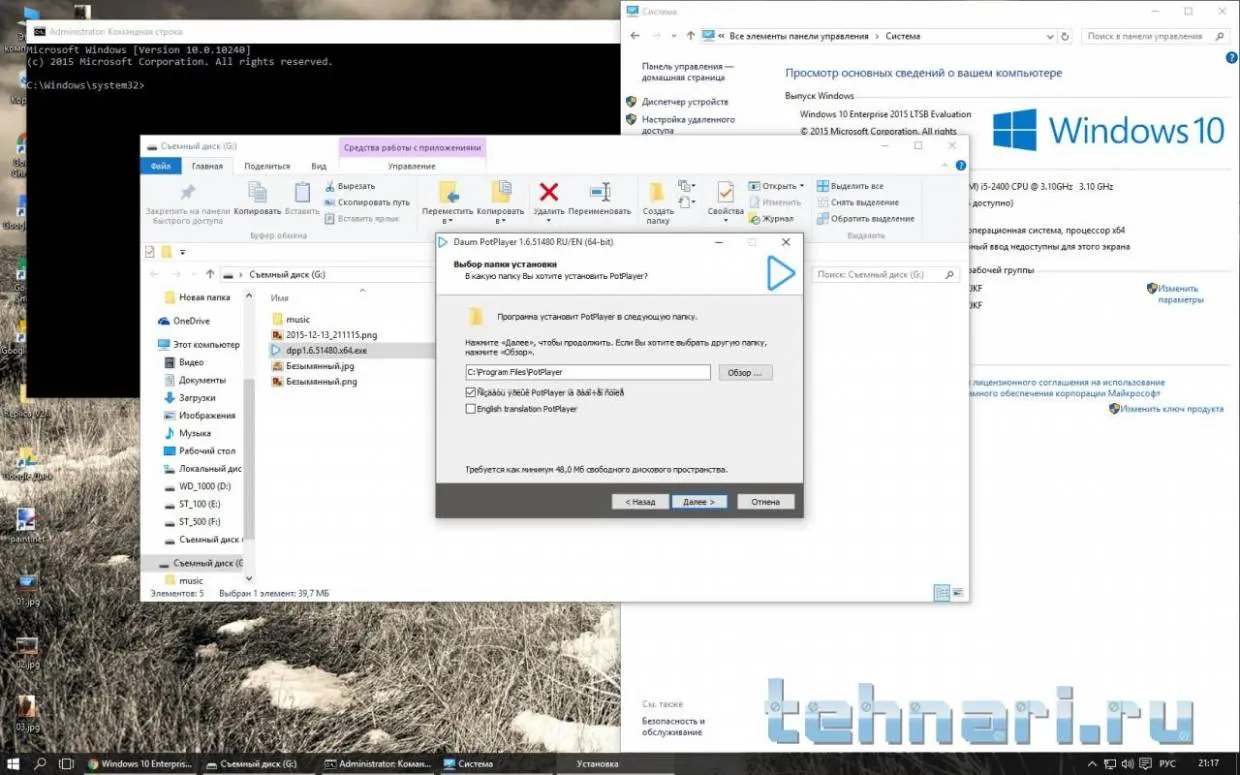Open Properties icon in Explorer ribbon

pos(725,192)
